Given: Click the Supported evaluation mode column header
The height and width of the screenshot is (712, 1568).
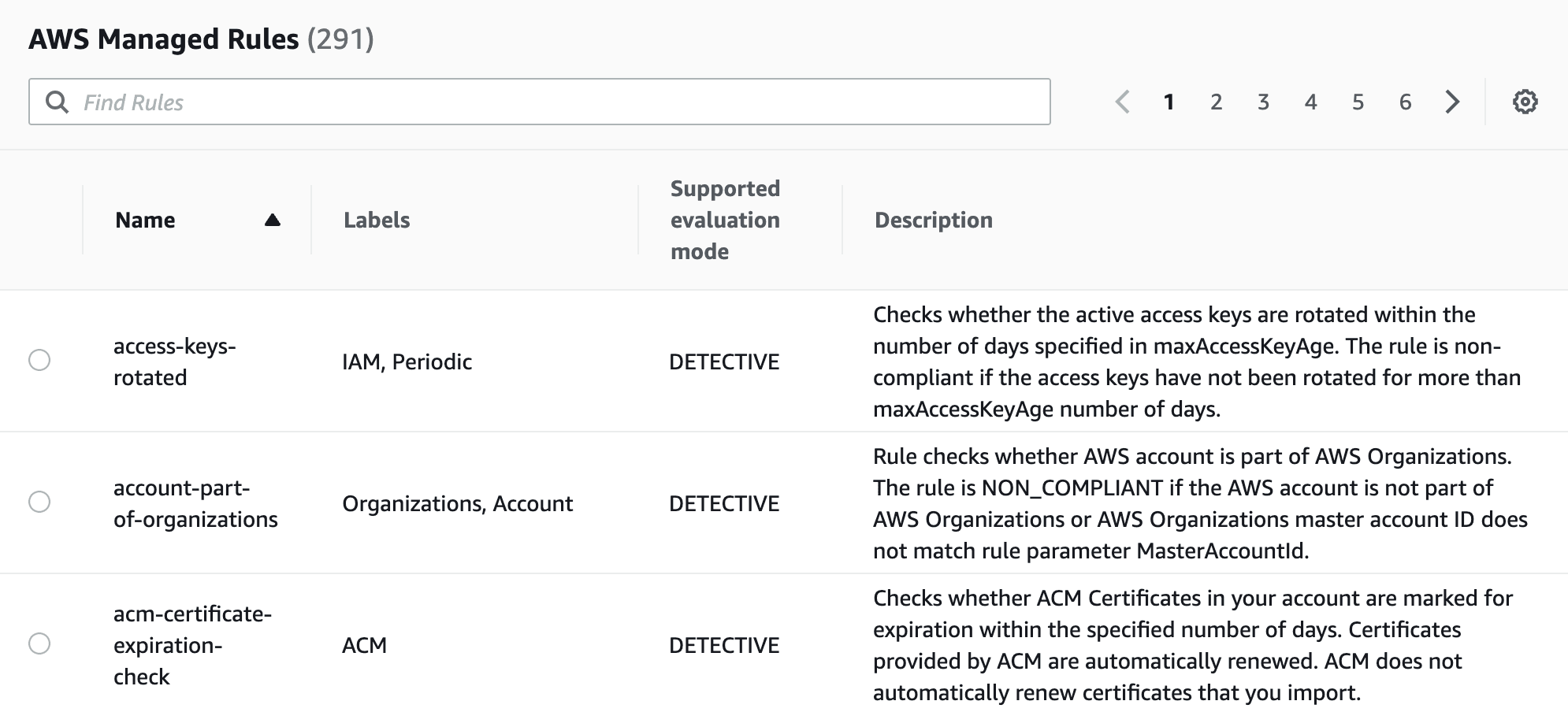Looking at the screenshot, I should coord(725,220).
